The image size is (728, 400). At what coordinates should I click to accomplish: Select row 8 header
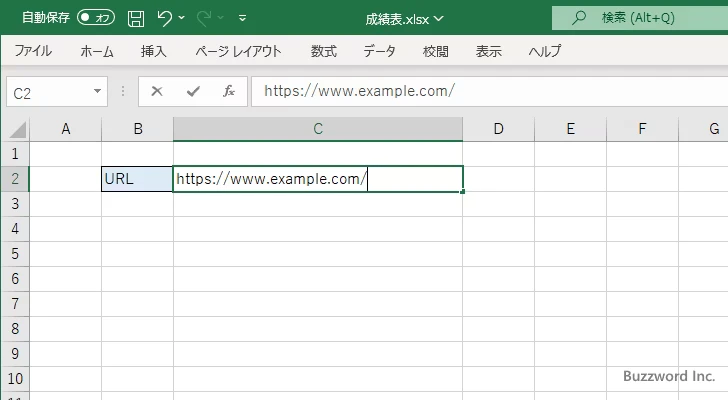[x=15, y=329]
